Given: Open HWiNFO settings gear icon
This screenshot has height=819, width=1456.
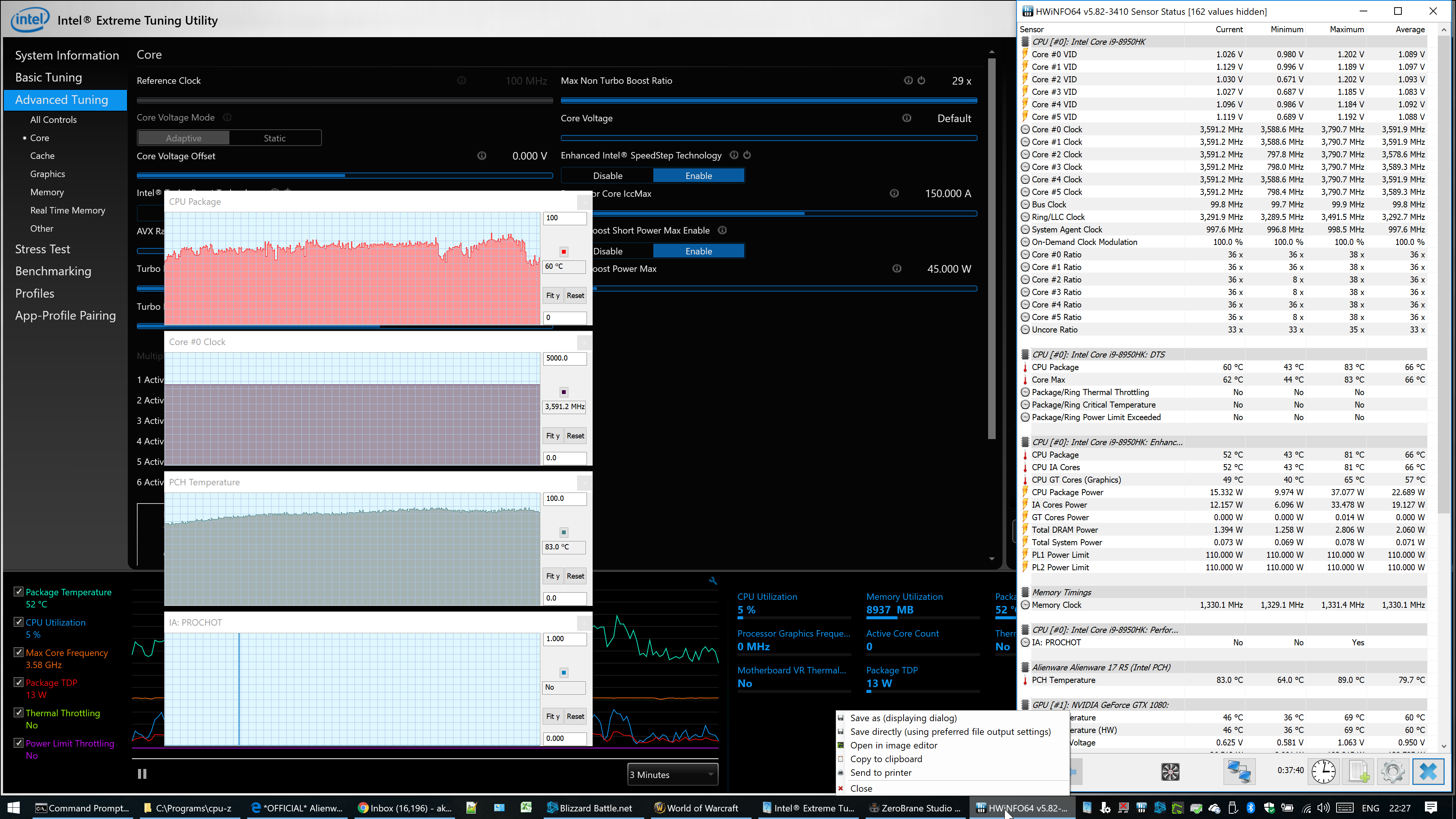Looking at the screenshot, I should click(1392, 772).
